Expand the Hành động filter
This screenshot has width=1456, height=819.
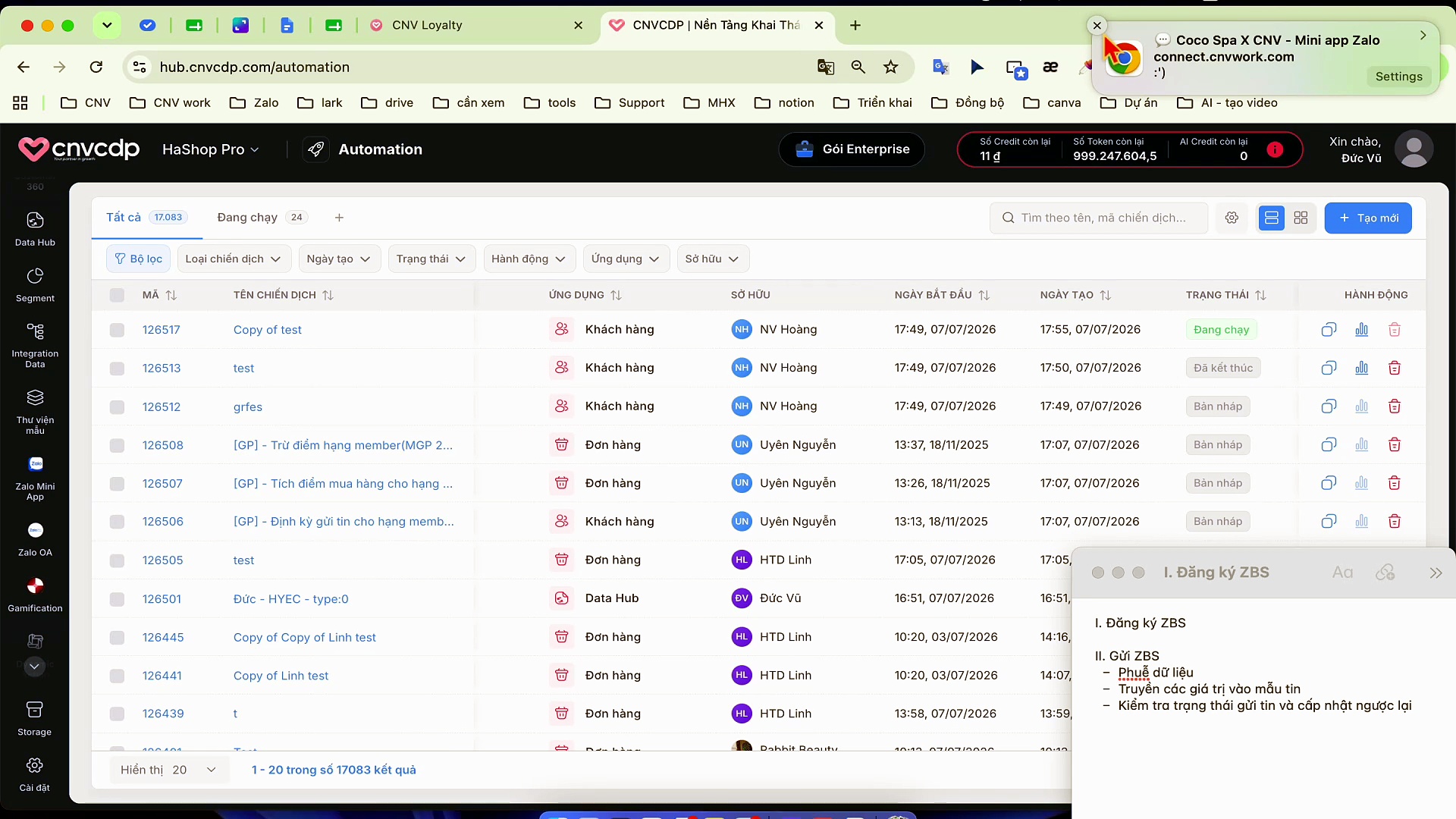pos(529,259)
